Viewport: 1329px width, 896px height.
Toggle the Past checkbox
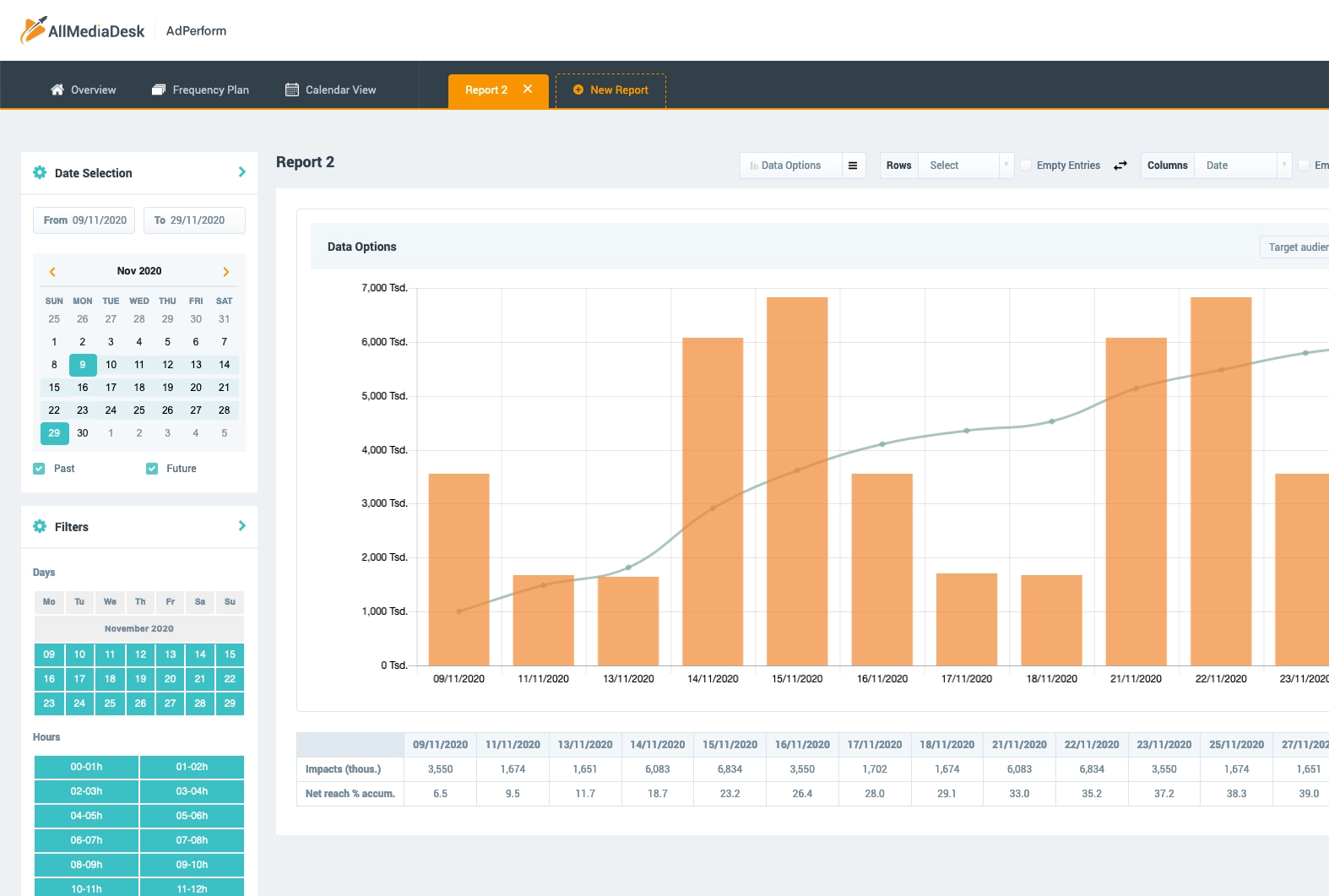coord(39,469)
